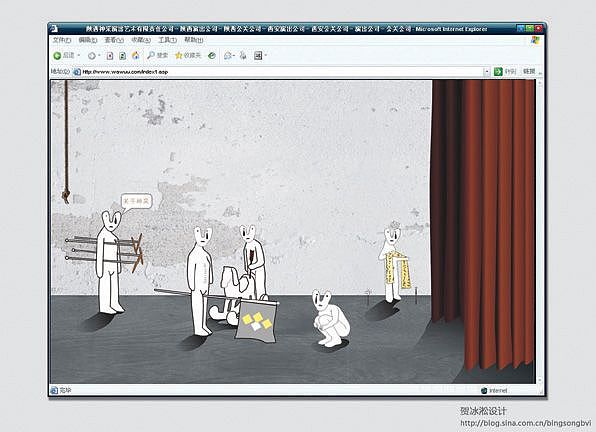Click the vertical scrollbar up arrow
Viewport: 596px width, 432px height.
tap(540, 82)
